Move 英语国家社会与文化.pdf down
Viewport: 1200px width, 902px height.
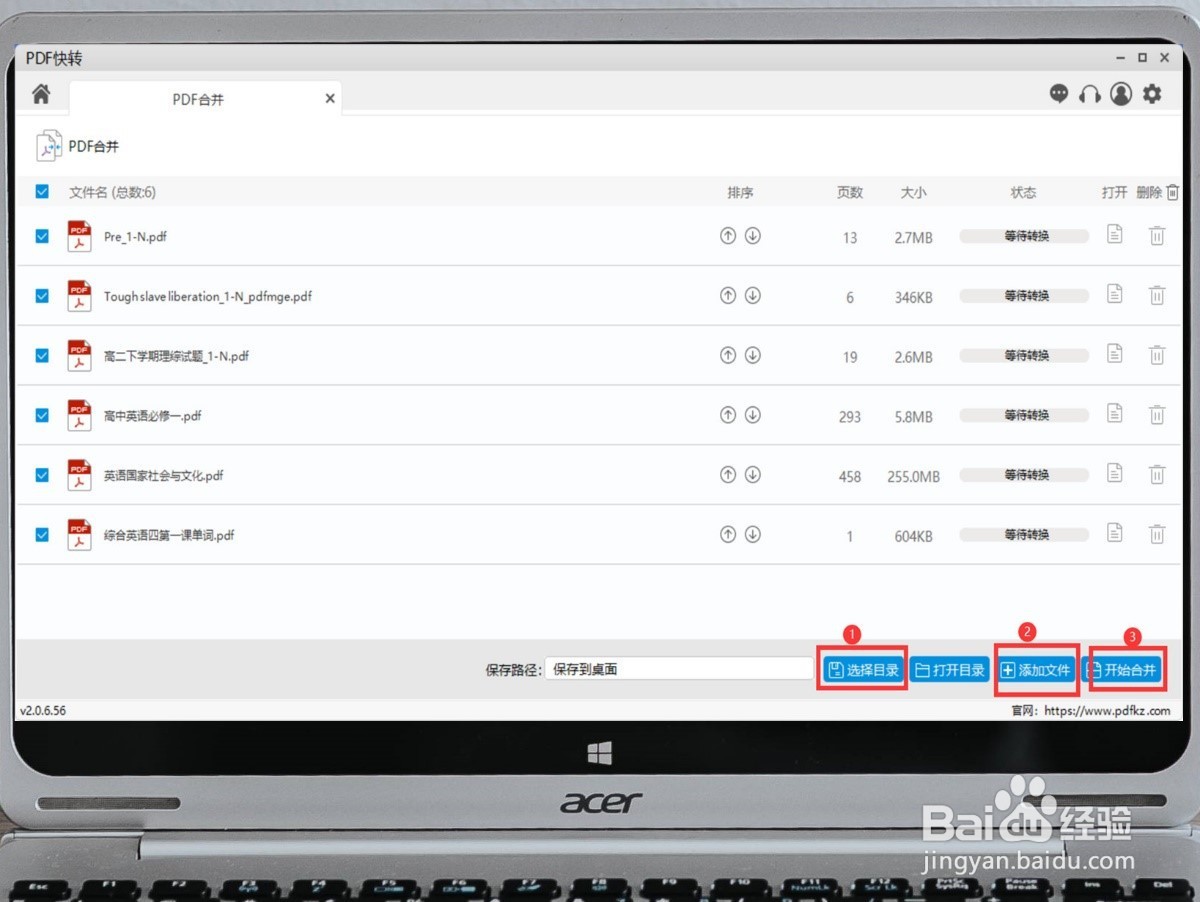753,475
